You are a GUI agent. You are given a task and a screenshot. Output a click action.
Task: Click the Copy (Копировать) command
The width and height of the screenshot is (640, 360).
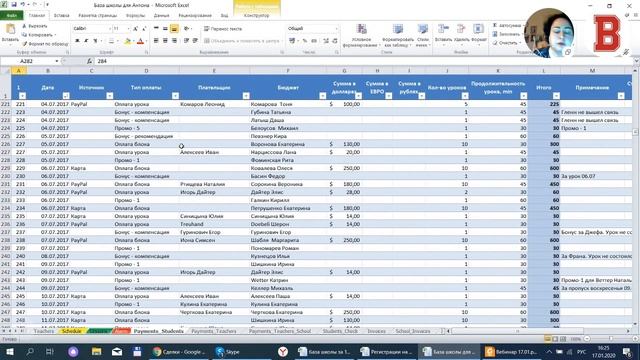tap(39, 35)
